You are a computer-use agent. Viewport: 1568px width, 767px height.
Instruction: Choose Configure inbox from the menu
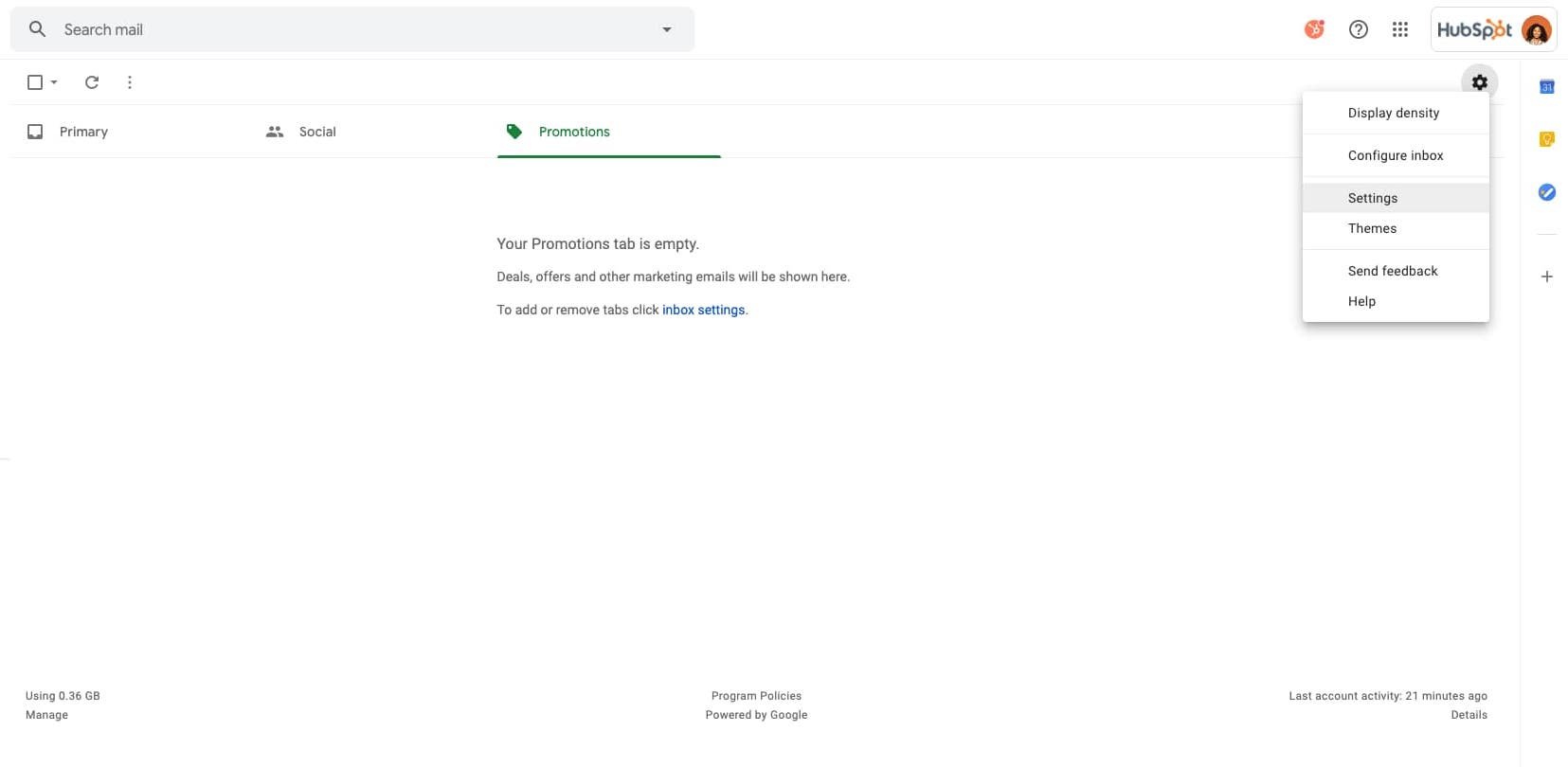click(x=1396, y=155)
